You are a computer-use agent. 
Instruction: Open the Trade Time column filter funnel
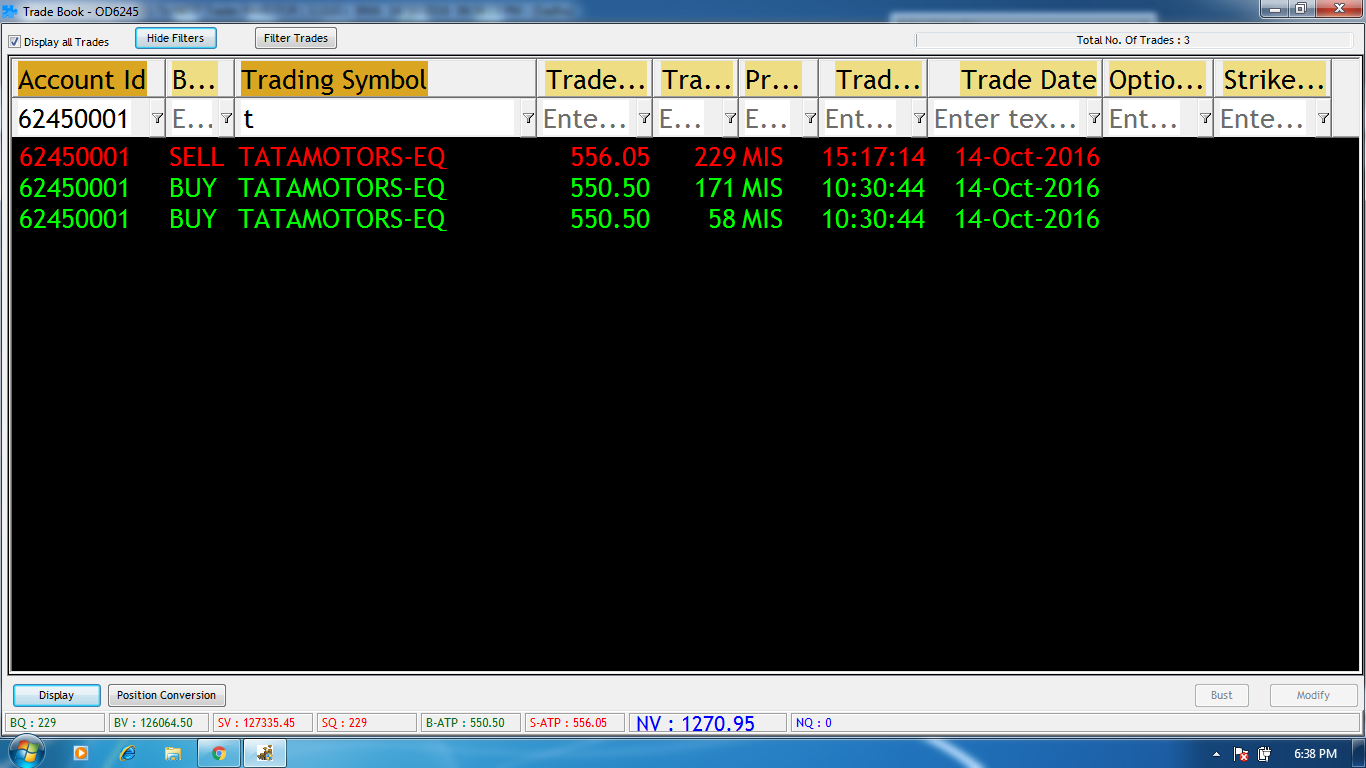(x=919, y=118)
